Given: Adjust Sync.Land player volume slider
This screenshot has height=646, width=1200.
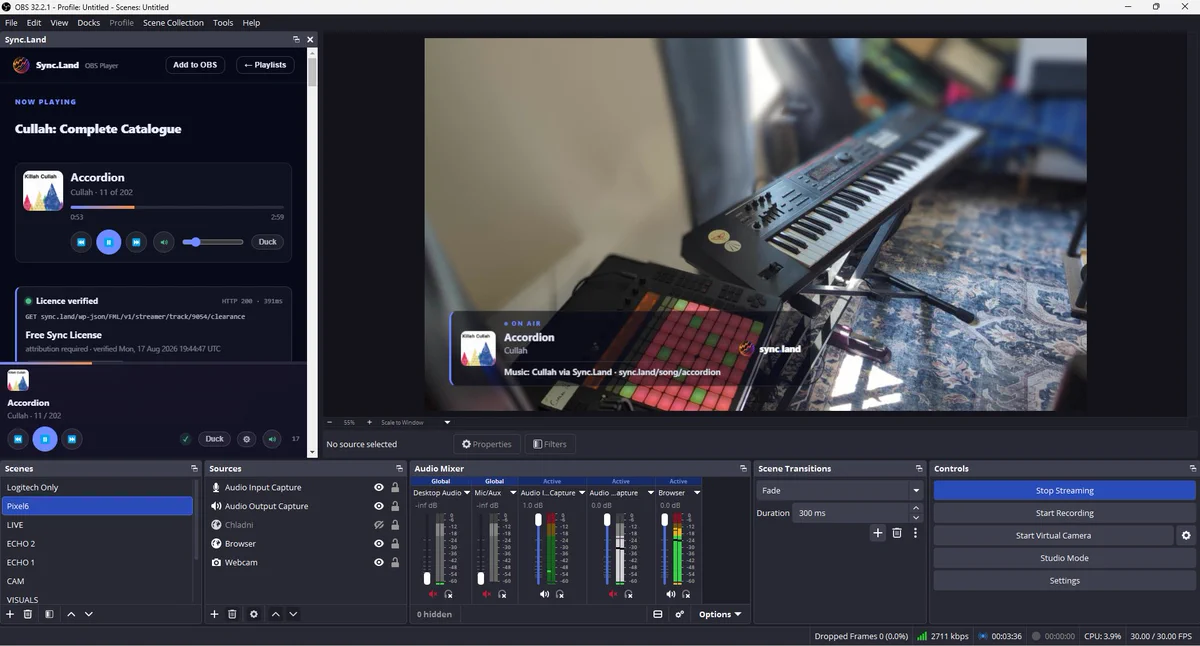Looking at the screenshot, I should pos(212,242).
